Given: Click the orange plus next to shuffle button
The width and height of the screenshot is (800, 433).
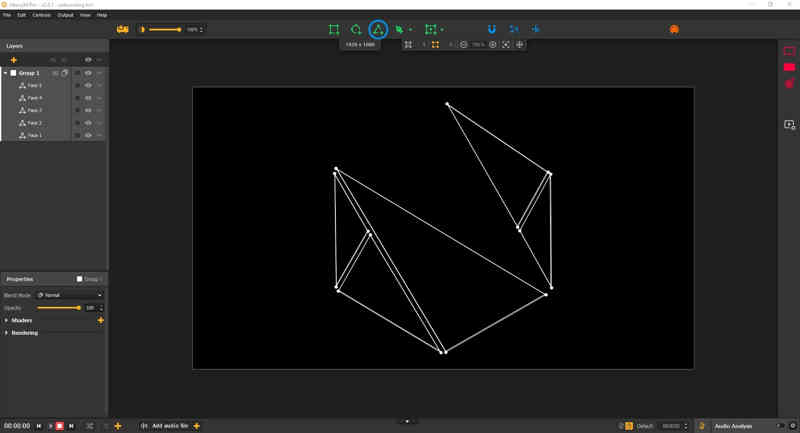Looking at the screenshot, I should tap(118, 426).
